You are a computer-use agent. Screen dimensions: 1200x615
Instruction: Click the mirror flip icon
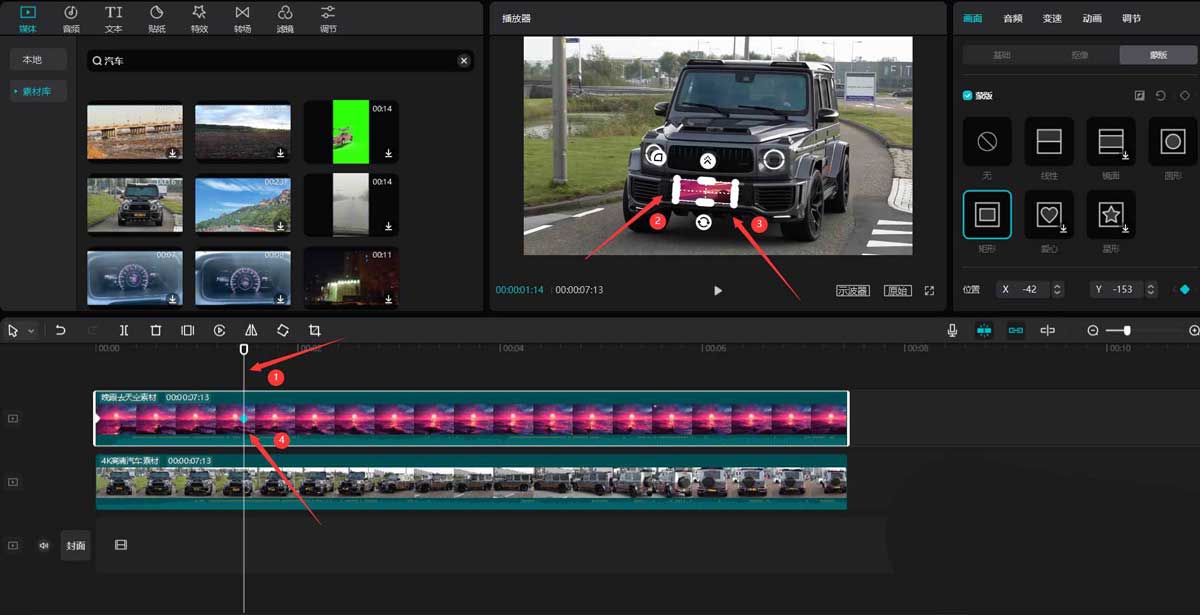click(251, 330)
